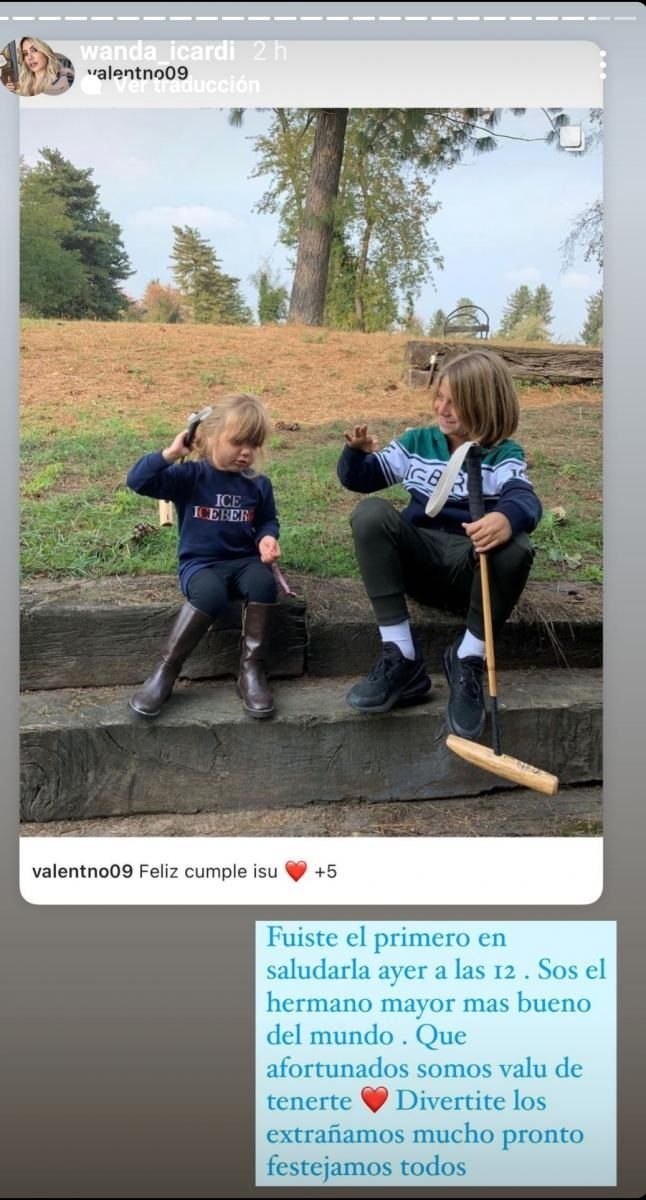Open the three-dot story options menu
Viewport: 646px width, 1200px height.
pyautogui.click(x=602, y=65)
